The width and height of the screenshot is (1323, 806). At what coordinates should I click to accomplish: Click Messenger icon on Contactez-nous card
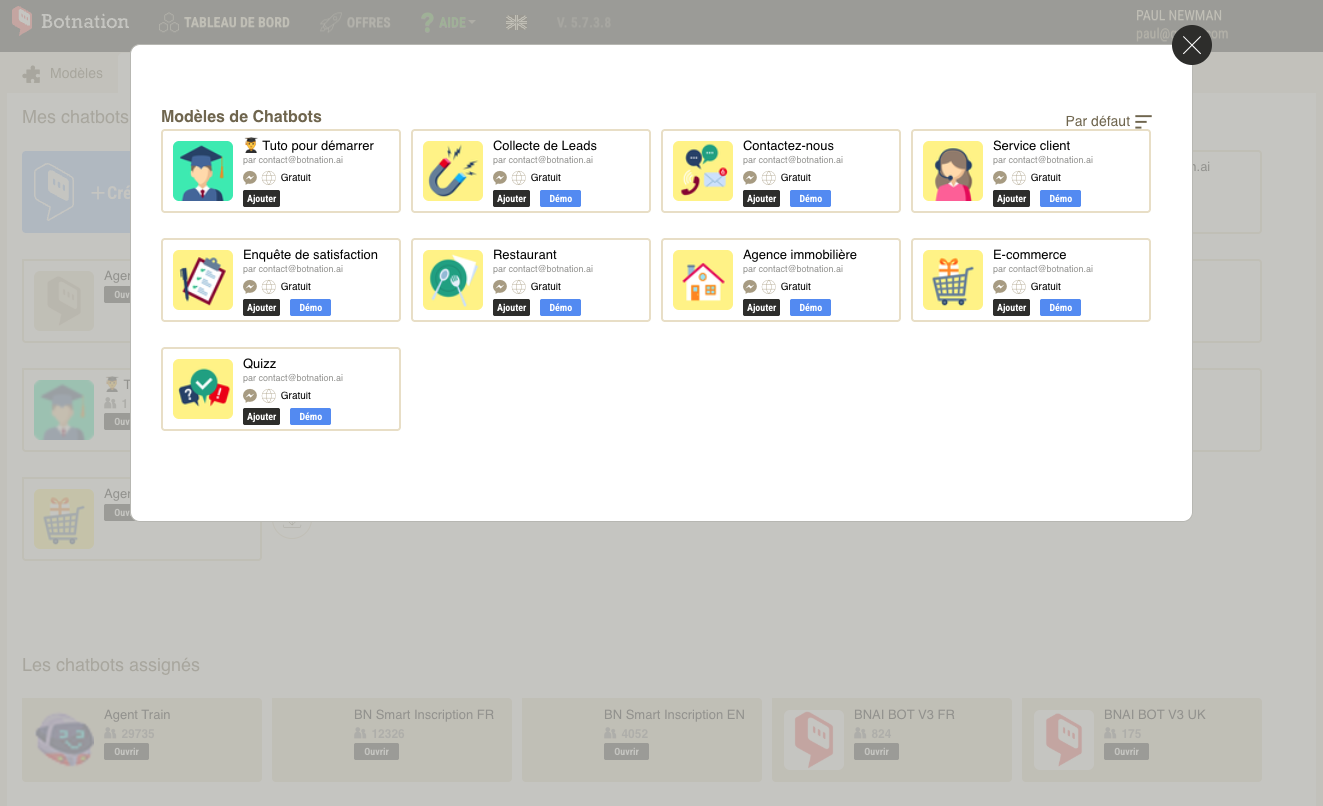click(750, 178)
